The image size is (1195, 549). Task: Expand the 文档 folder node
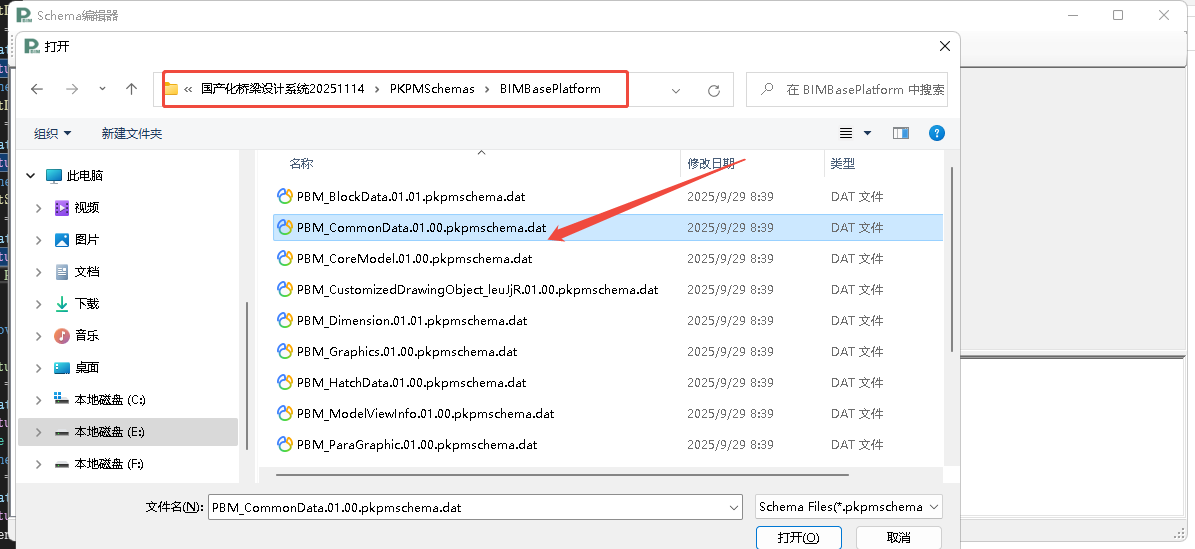(39, 271)
